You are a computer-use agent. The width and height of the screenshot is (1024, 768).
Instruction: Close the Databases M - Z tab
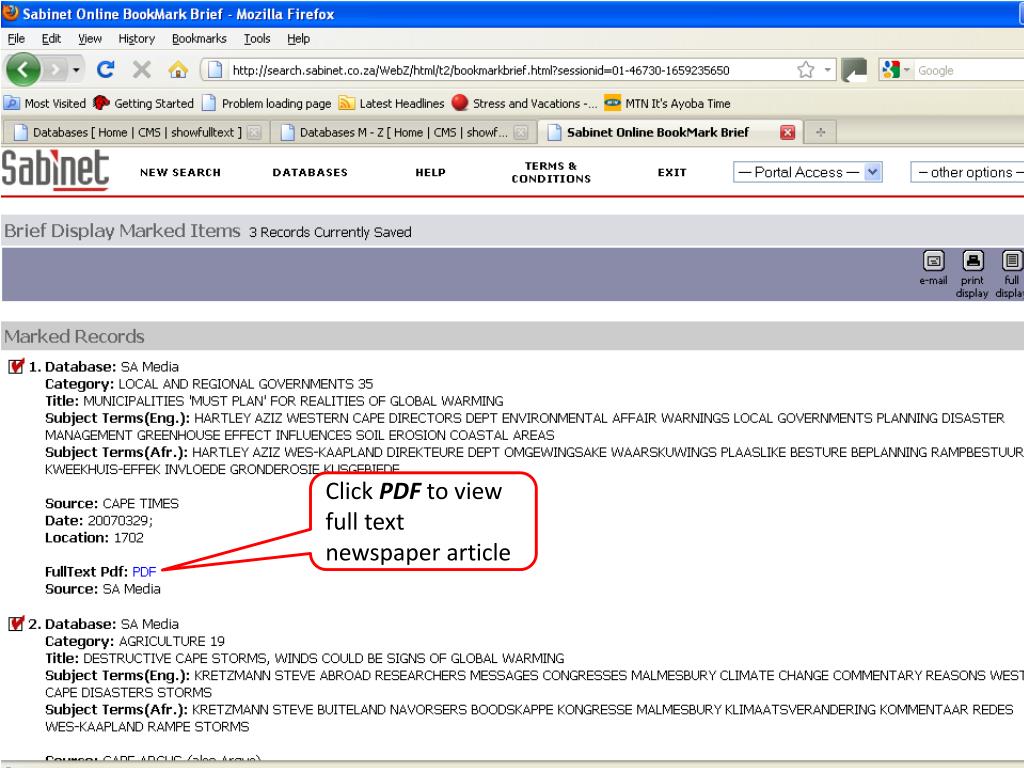(520, 133)
